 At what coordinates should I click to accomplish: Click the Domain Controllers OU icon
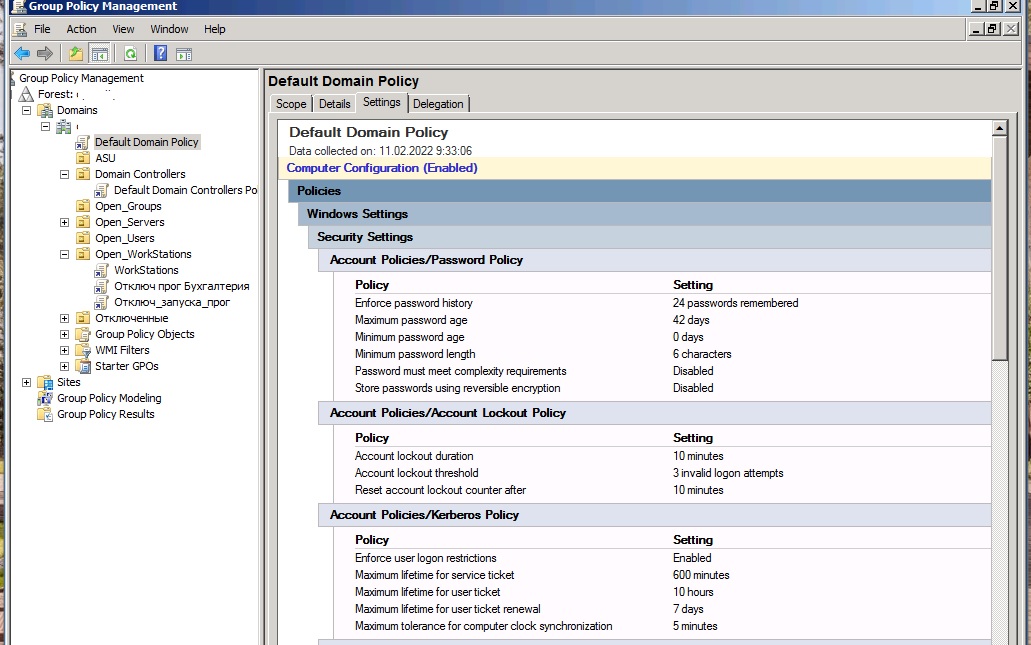coord(83,174)
